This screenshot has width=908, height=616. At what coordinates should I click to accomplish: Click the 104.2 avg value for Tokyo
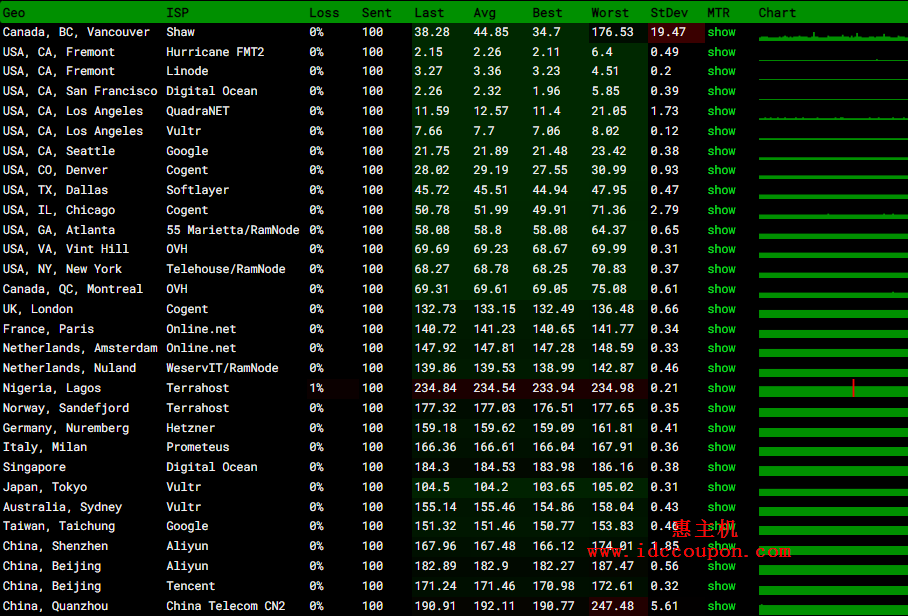tap(490, 486)
